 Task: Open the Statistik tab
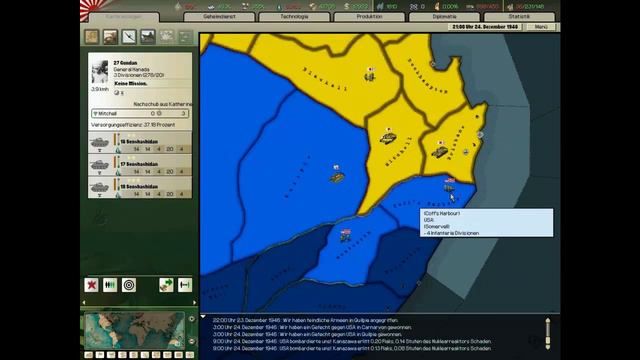coord(519,17)
